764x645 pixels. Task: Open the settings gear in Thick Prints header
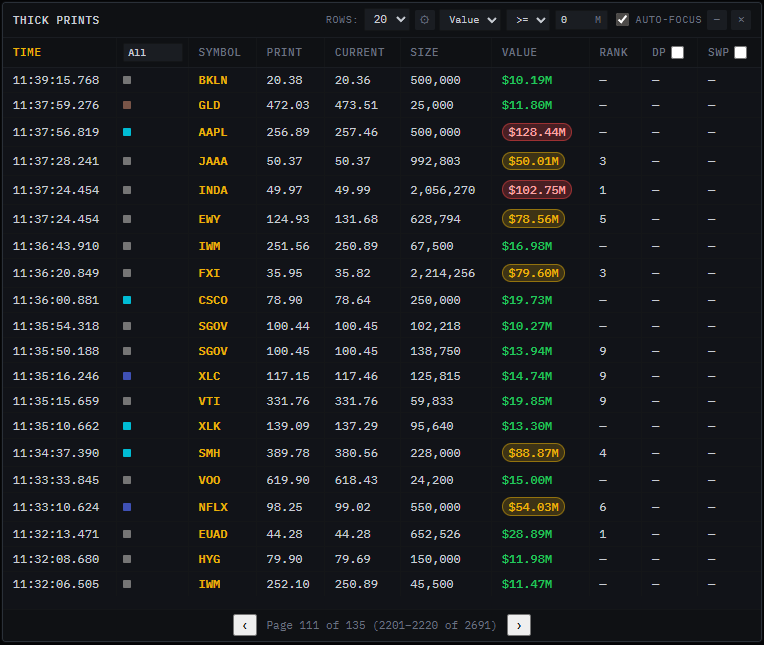coord(424,20)
